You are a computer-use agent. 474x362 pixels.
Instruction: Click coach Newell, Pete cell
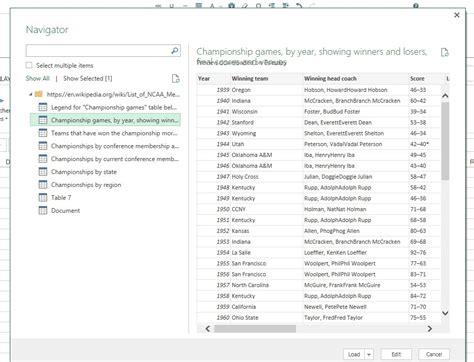[x=355, y=307]
